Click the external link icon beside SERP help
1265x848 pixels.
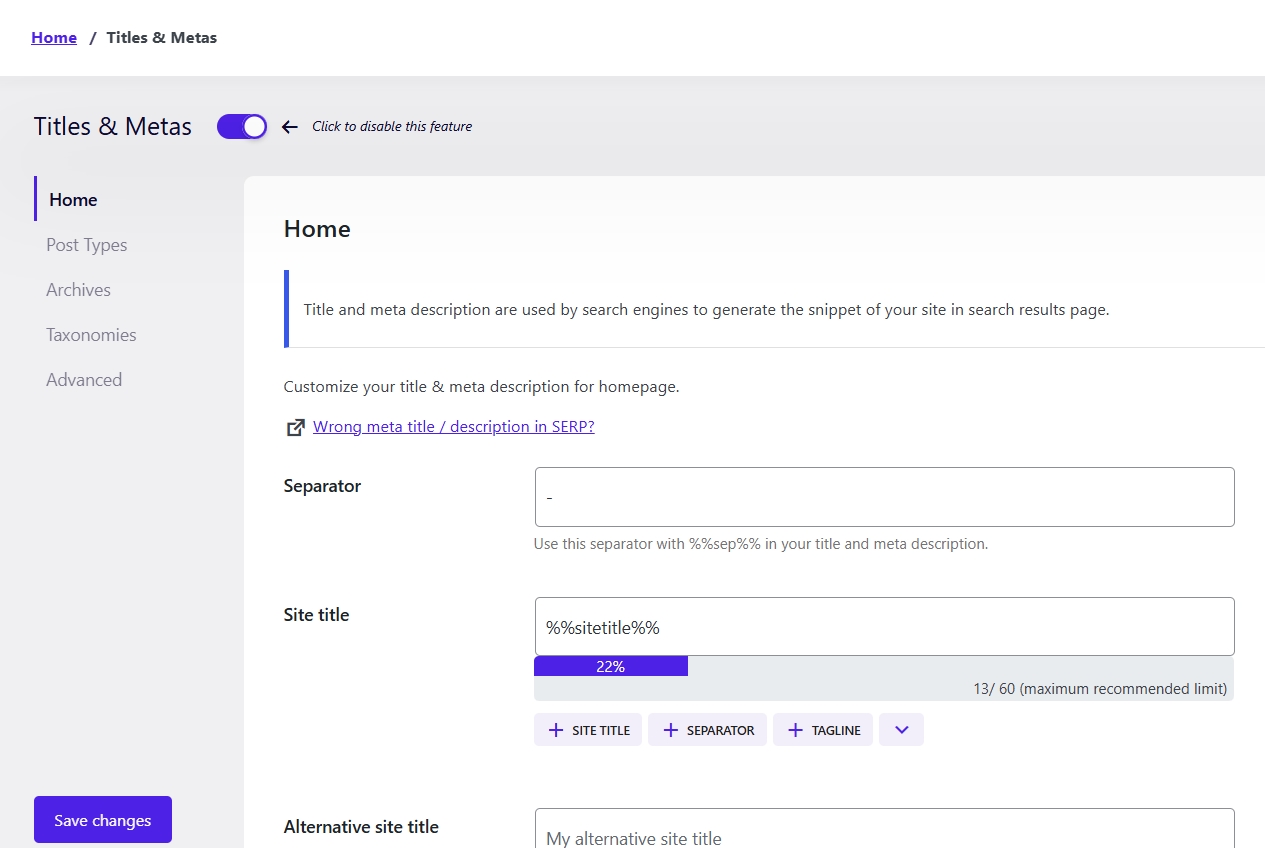[295, 427]
